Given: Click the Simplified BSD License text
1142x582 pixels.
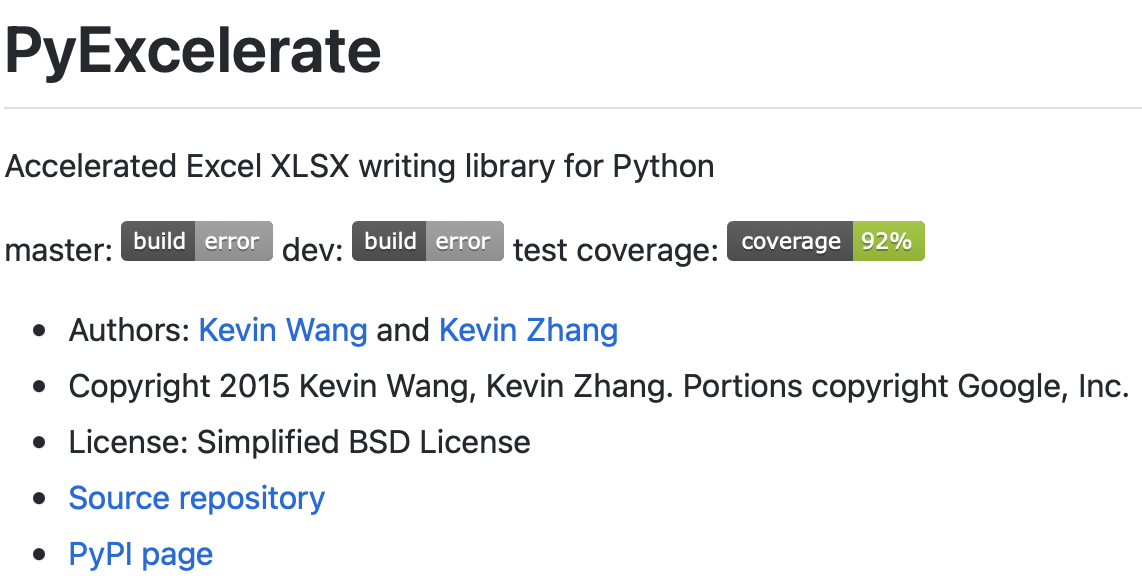Looking at the screenshot, I should point(363,443).
